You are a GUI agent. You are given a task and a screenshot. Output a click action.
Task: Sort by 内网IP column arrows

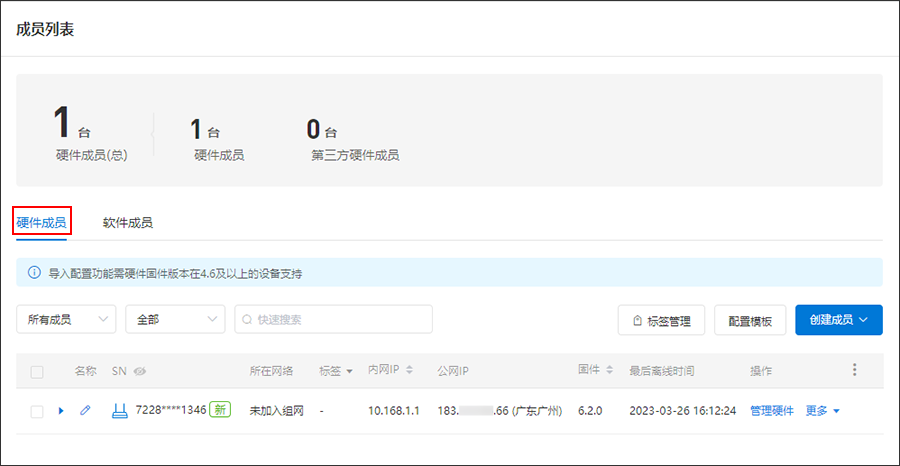[409, 371]
